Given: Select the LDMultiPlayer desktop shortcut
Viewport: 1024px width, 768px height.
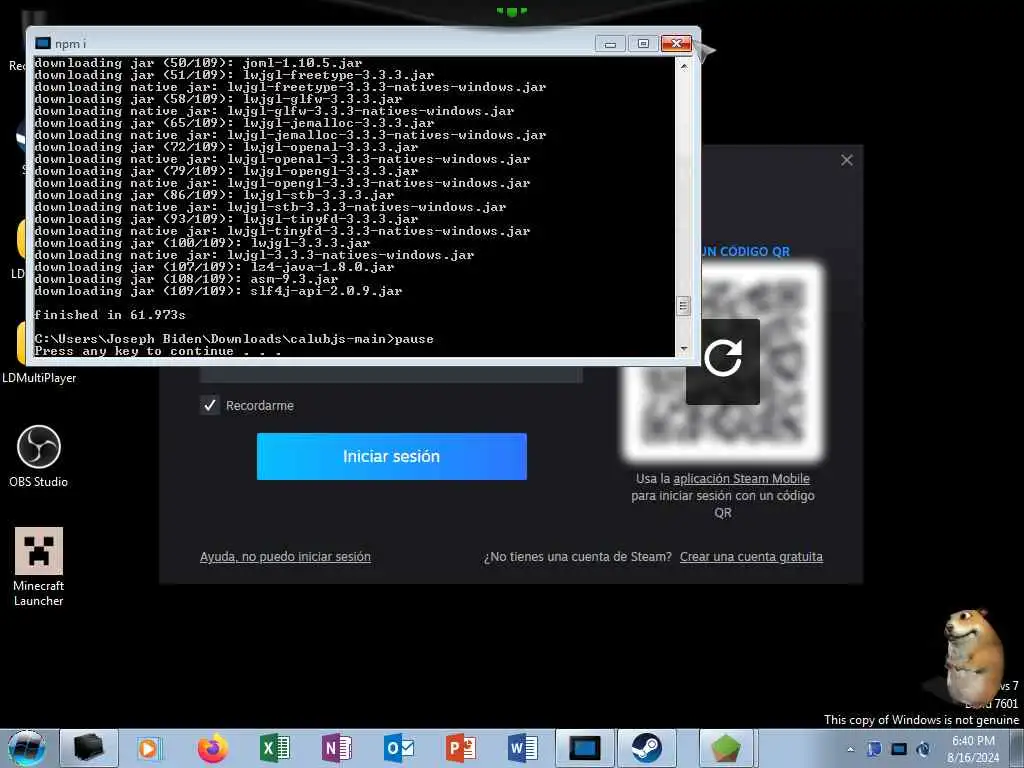Looking at the screenshot, I should click(x=39, y=377).
